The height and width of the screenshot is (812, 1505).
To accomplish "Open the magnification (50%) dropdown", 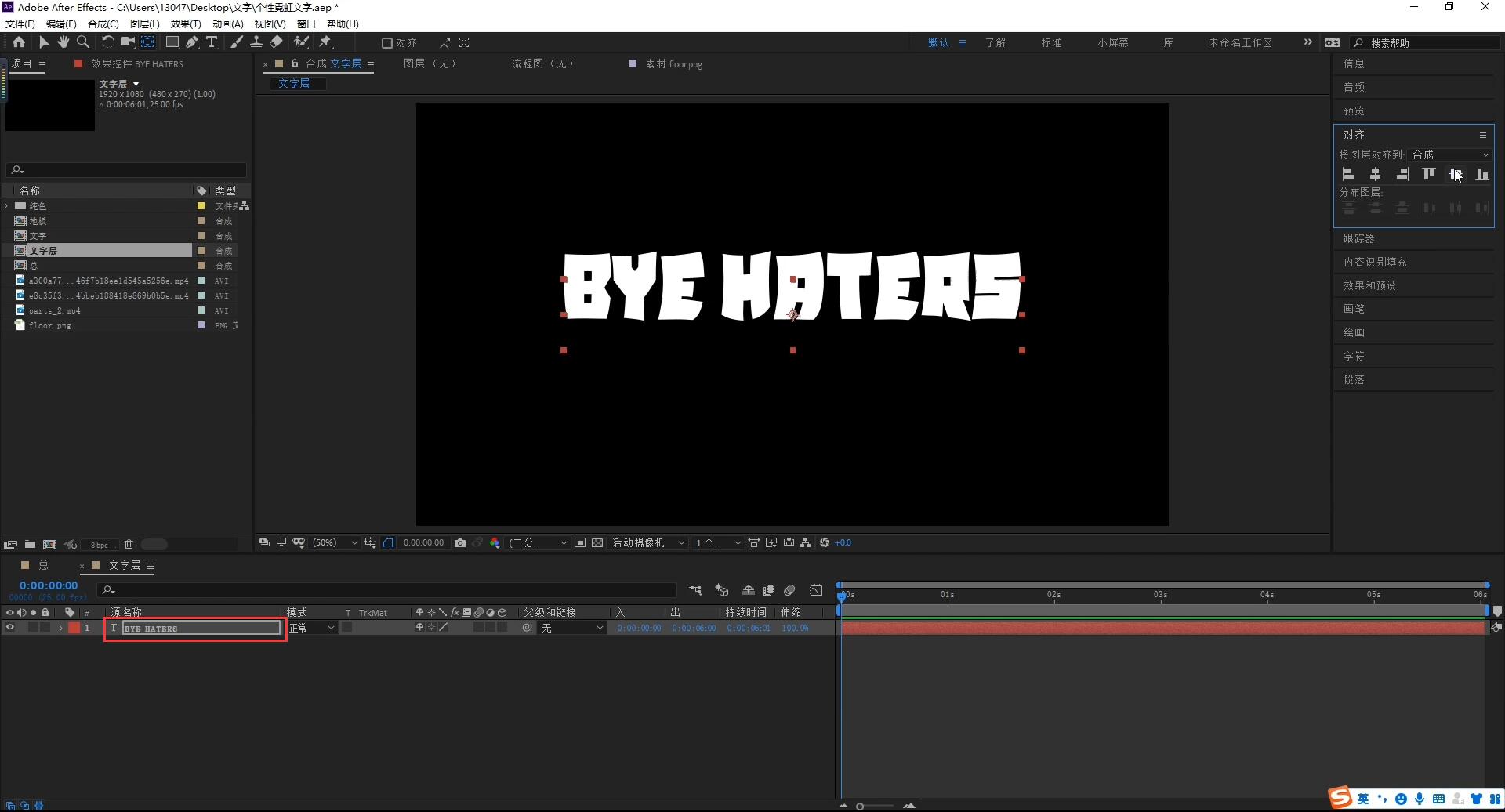I will 335,542.
